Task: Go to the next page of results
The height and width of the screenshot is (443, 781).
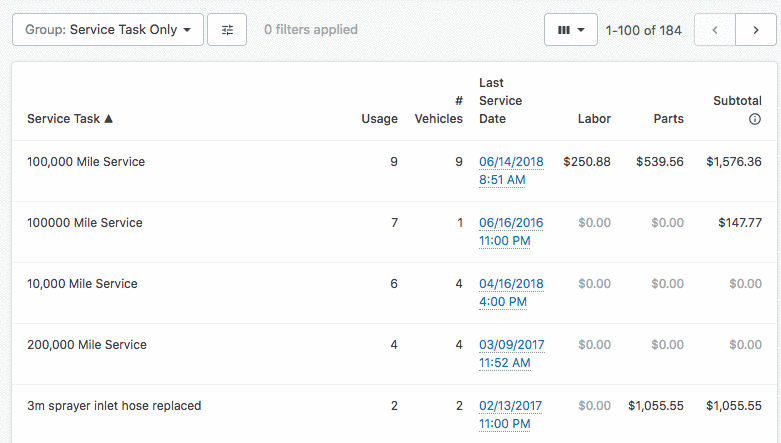Action: point(755,30)
